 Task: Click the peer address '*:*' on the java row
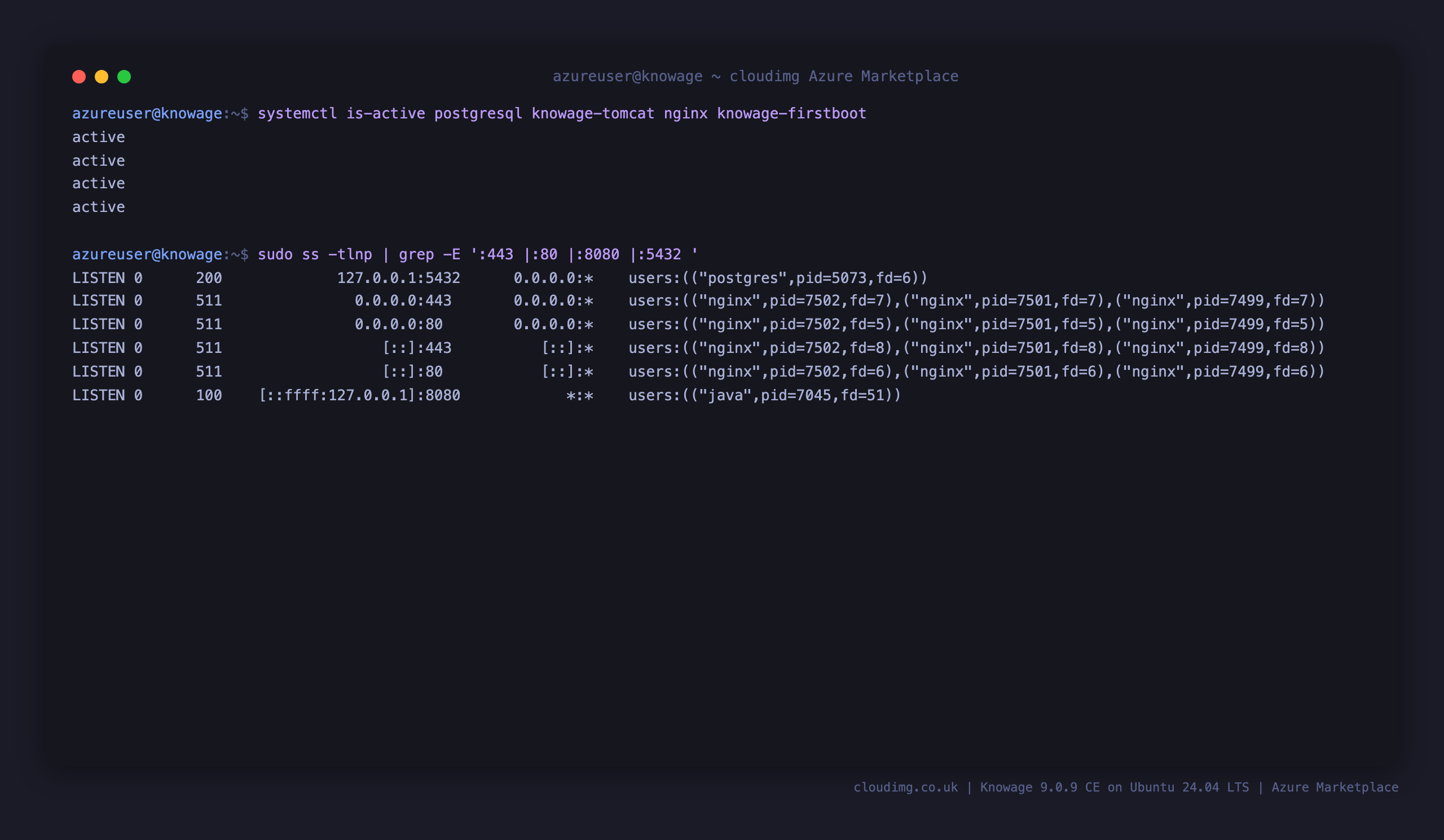click(x=579, y=396)
